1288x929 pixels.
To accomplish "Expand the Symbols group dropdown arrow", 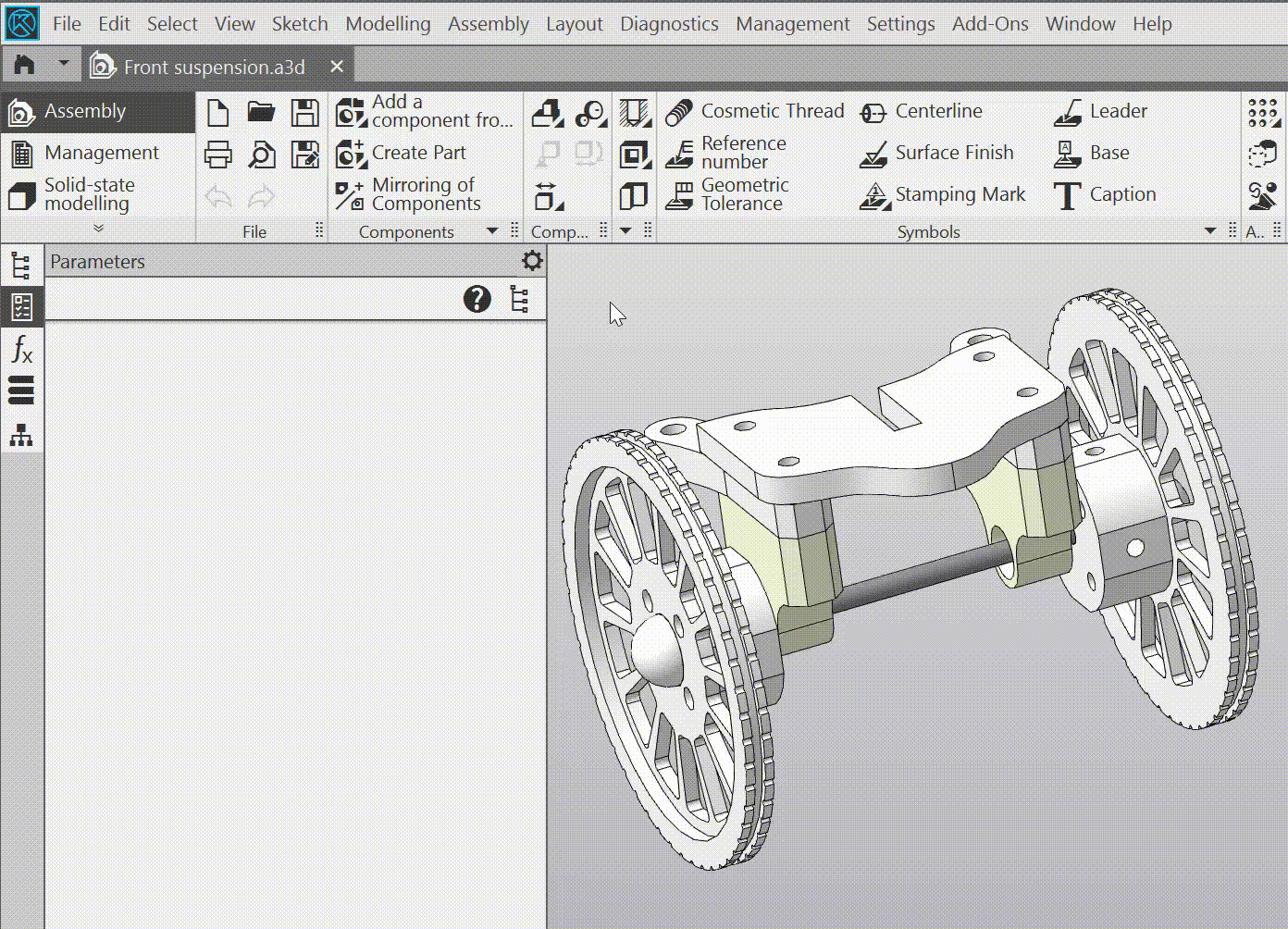I will point(1209,231).
